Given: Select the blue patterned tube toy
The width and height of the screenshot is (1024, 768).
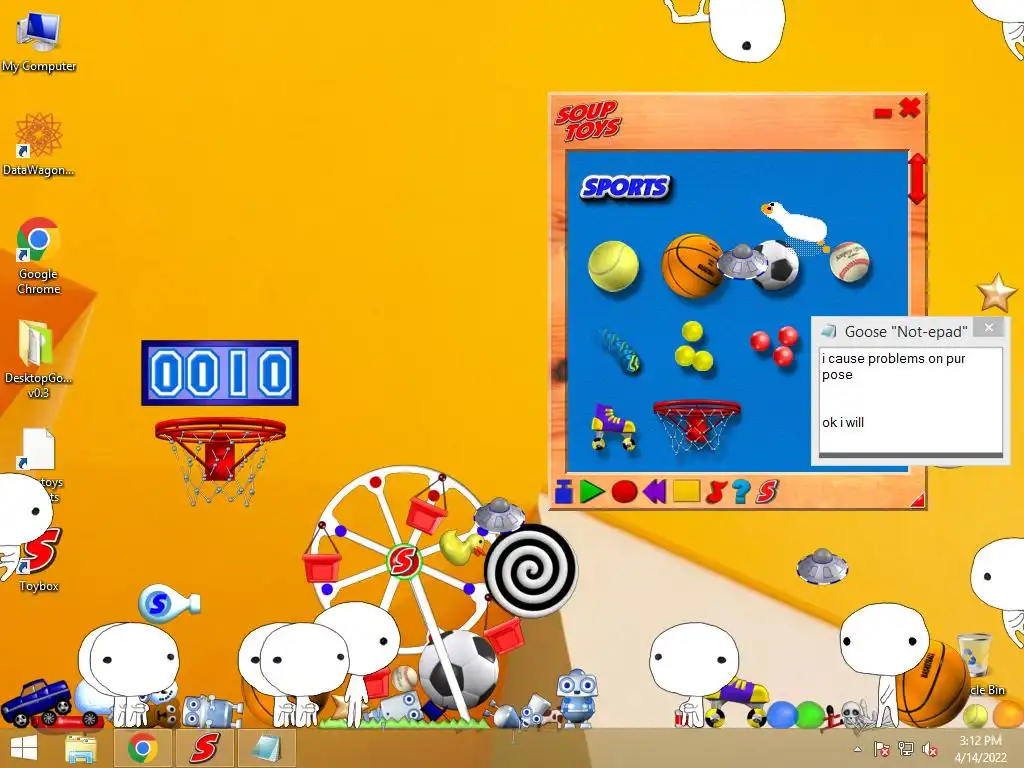Looking at the screenshot, I should (x=619, y=351).
